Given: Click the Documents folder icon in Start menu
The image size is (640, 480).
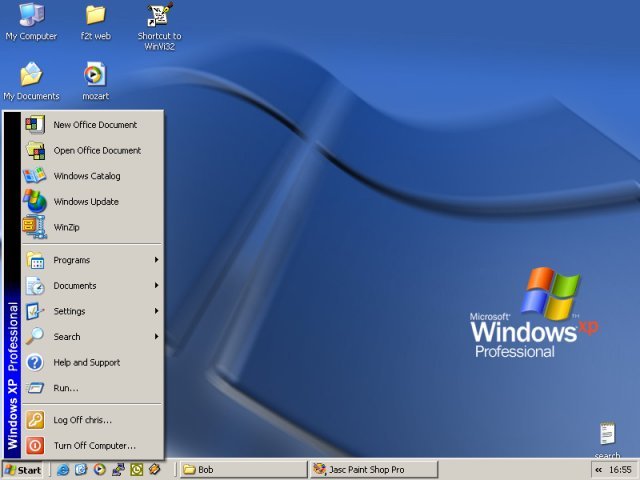Looking at the screenshot, I should [x=35, y=286].
